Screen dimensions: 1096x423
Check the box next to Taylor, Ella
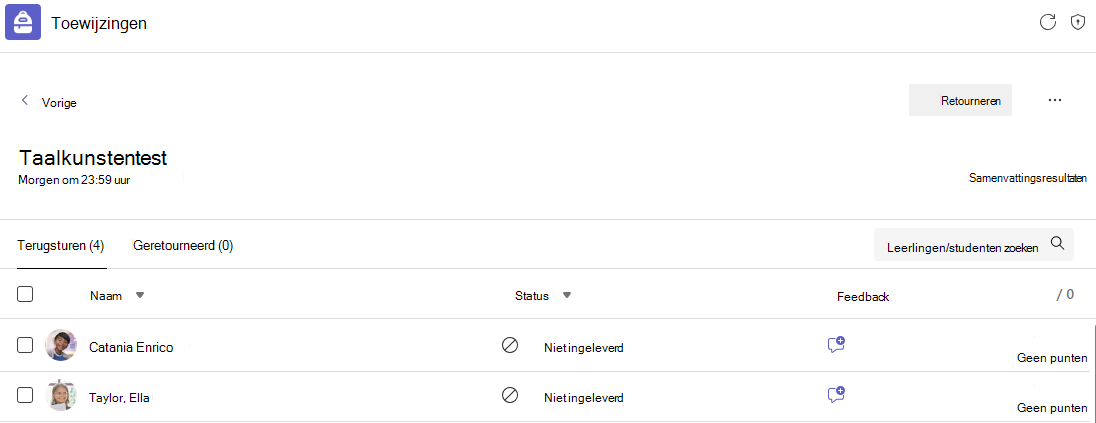click(25, 395)
